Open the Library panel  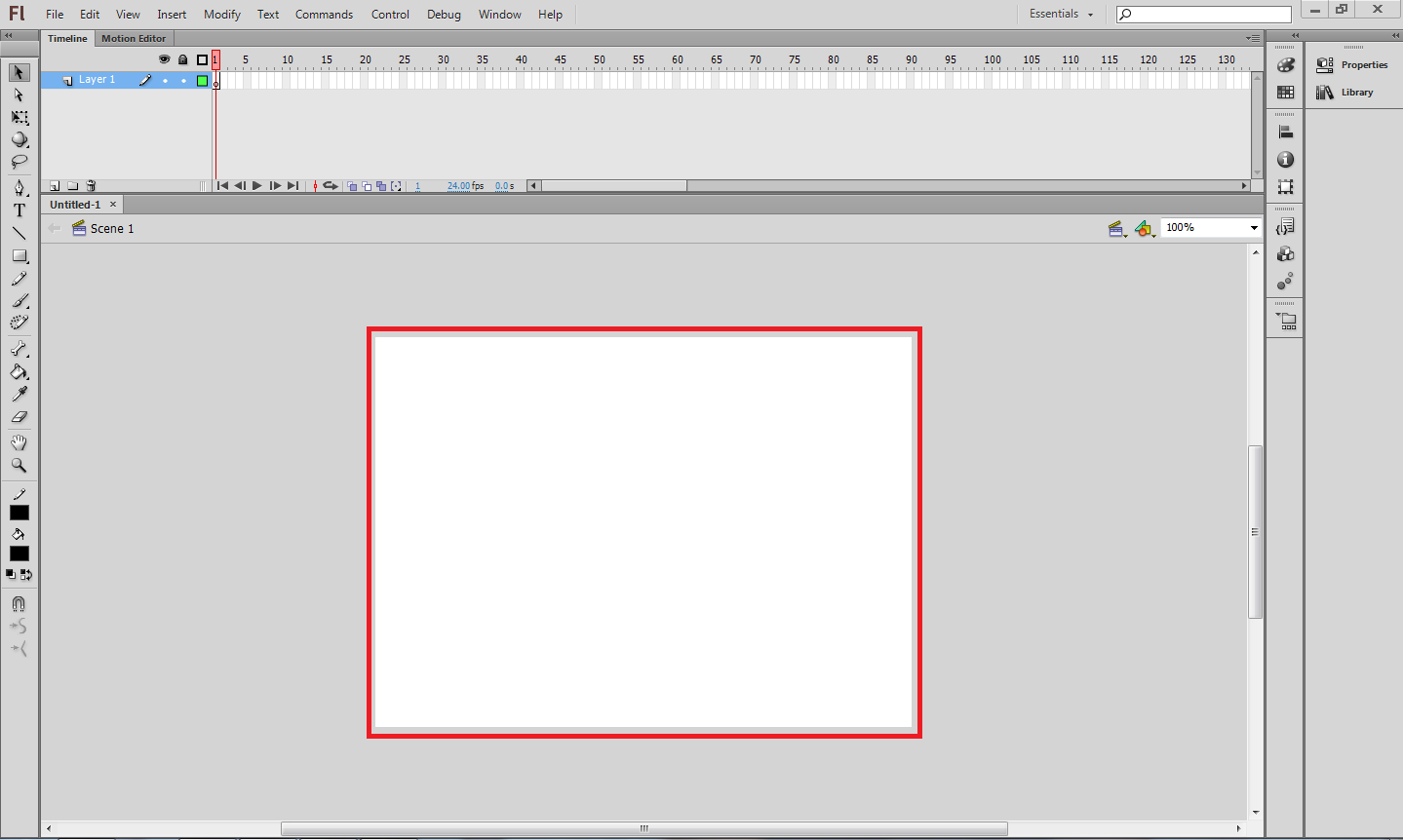pyautogui.click(x=1354, y=92)
